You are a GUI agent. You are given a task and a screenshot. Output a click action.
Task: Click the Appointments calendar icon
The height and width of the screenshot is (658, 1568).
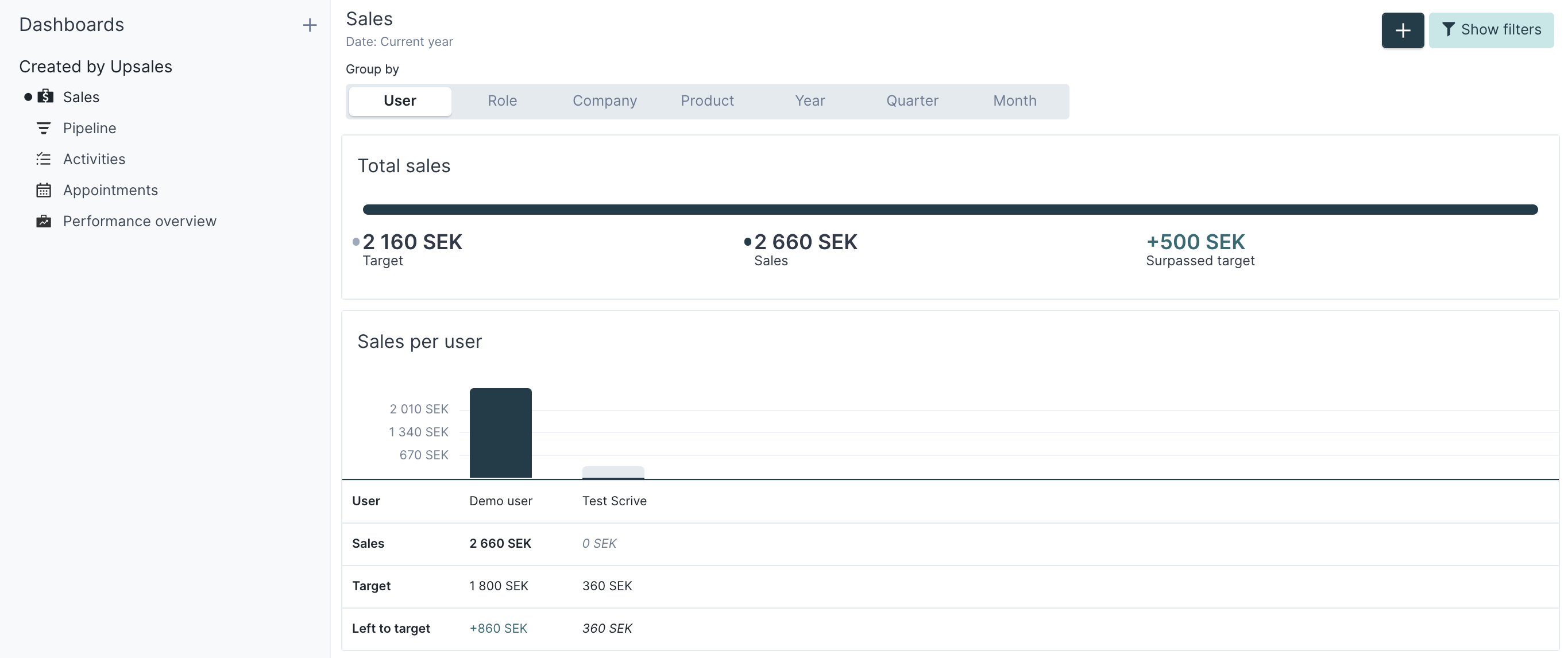click(x=43, y=190)
